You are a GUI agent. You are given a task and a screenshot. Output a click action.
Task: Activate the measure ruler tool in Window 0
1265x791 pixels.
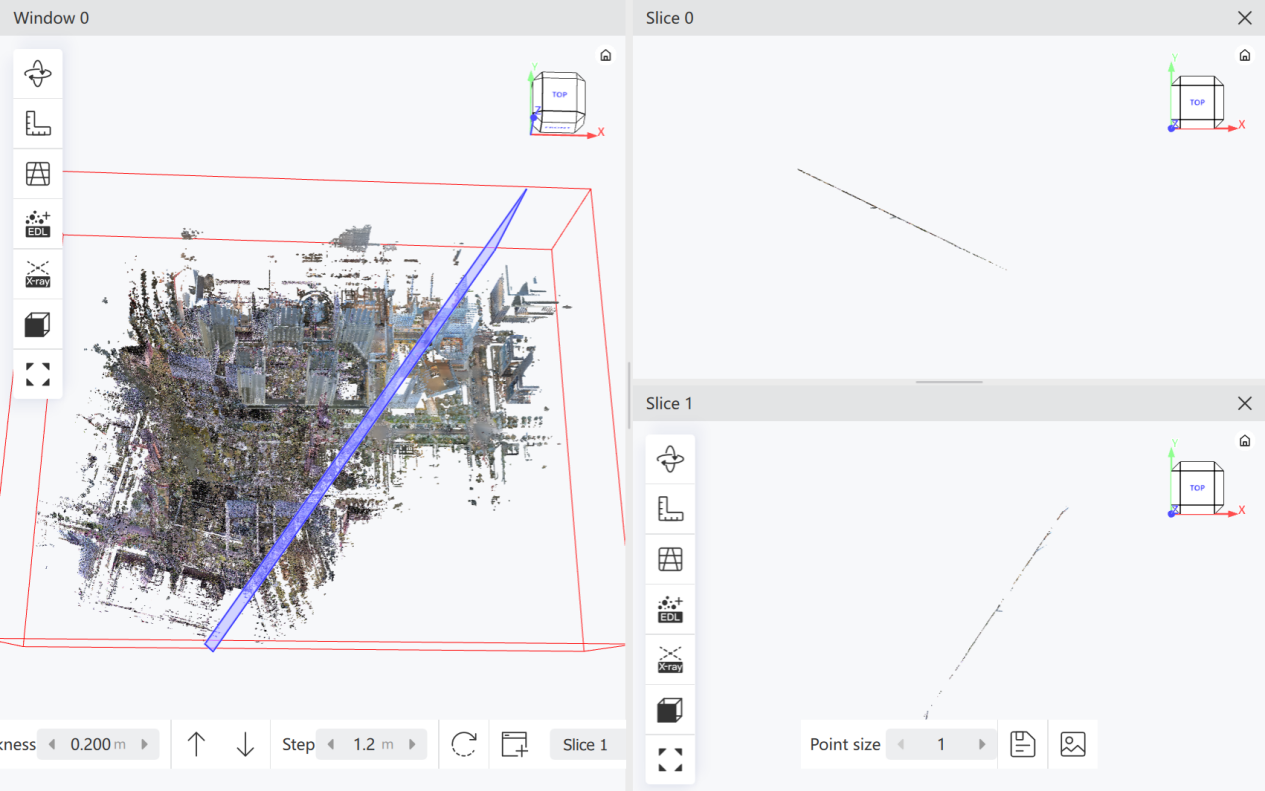(x=38, y=124)
